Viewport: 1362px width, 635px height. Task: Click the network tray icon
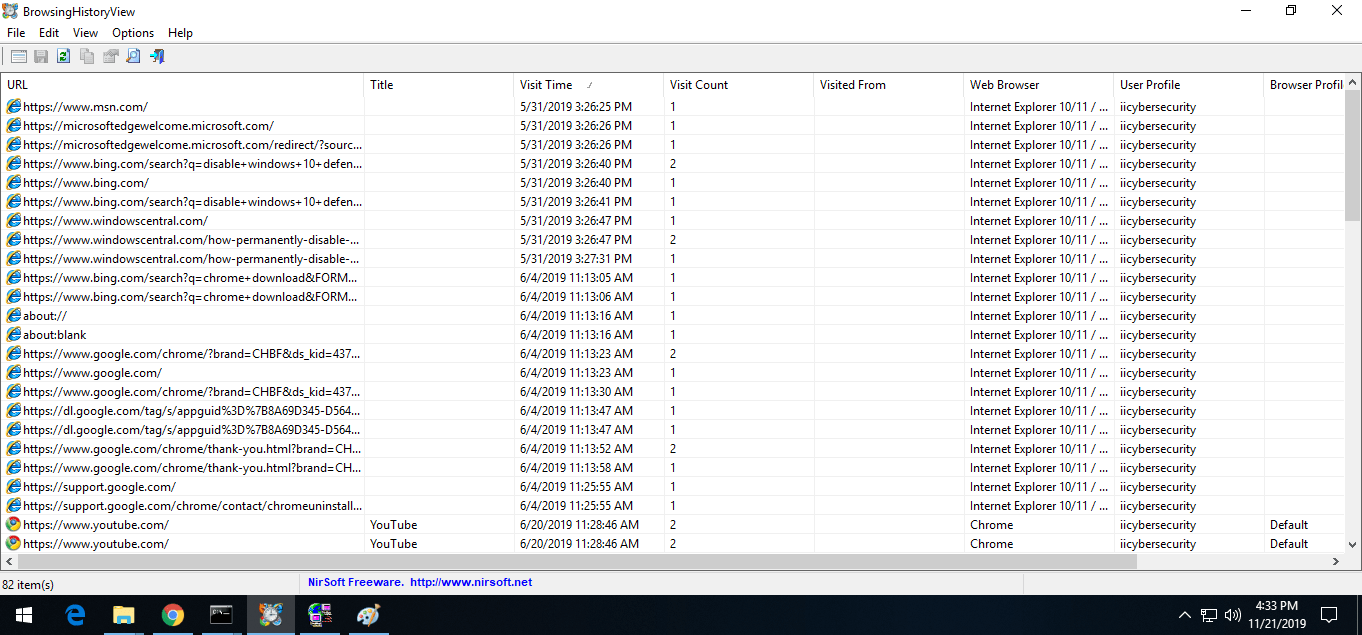[1209, 615]
